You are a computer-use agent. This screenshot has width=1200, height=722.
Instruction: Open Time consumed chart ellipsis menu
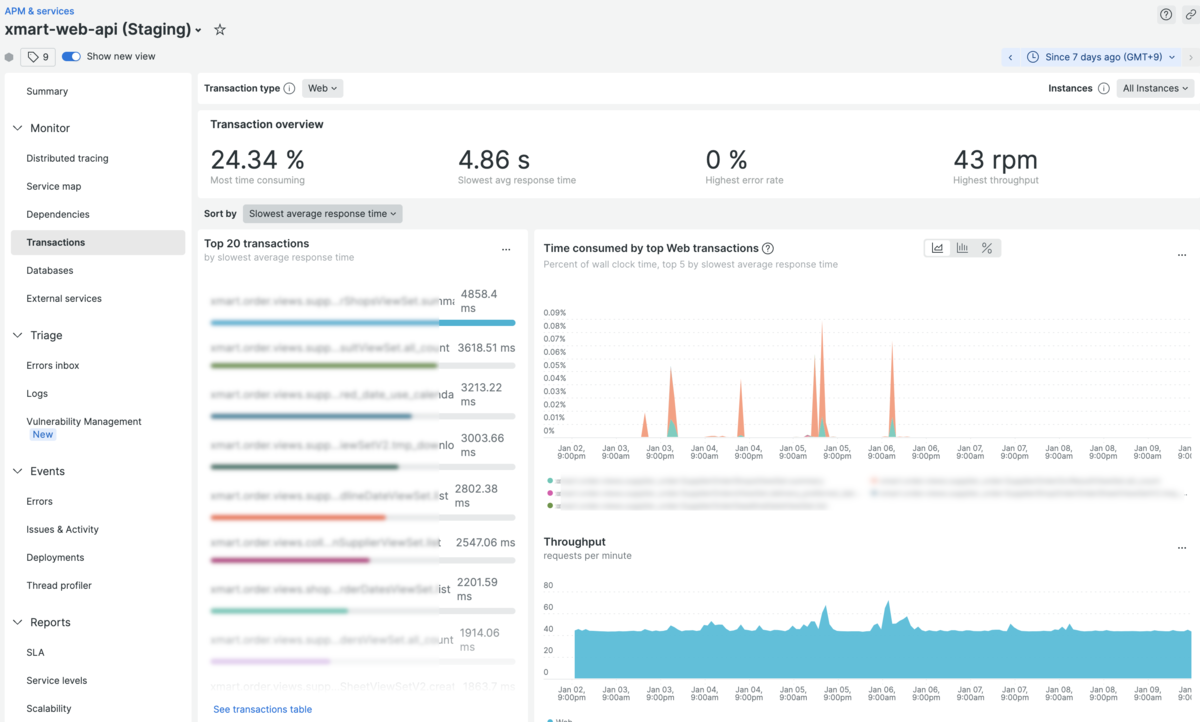[1182, 255]
